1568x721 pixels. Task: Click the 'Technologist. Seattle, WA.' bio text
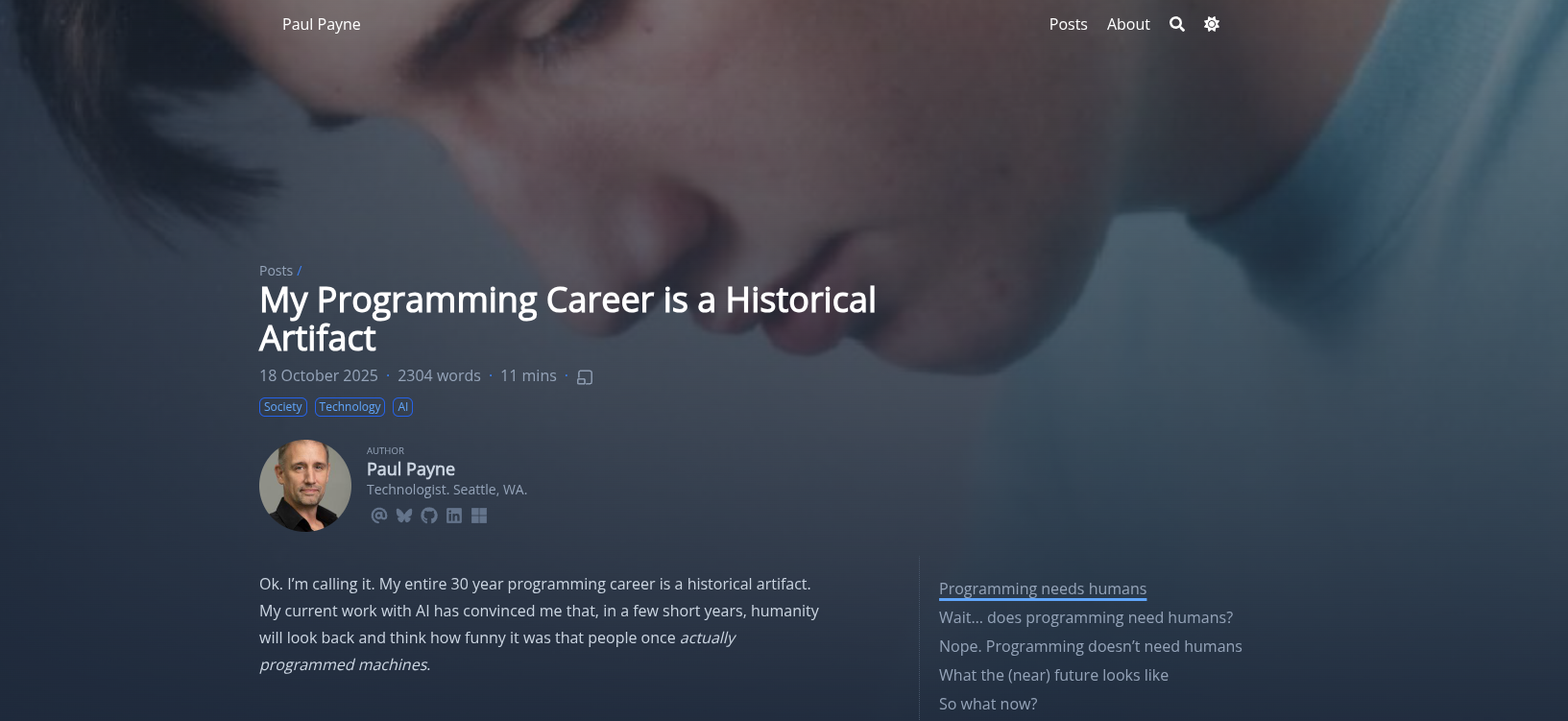(446, 490)
